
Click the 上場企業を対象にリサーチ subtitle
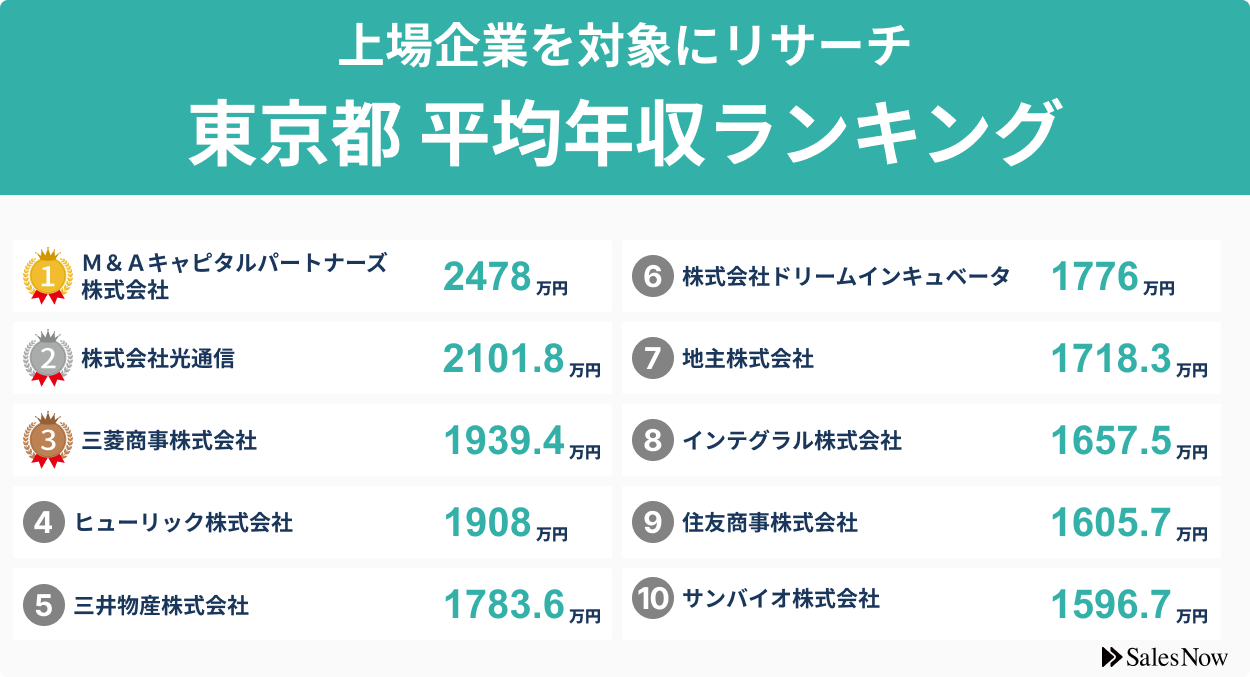pos(624,46)
